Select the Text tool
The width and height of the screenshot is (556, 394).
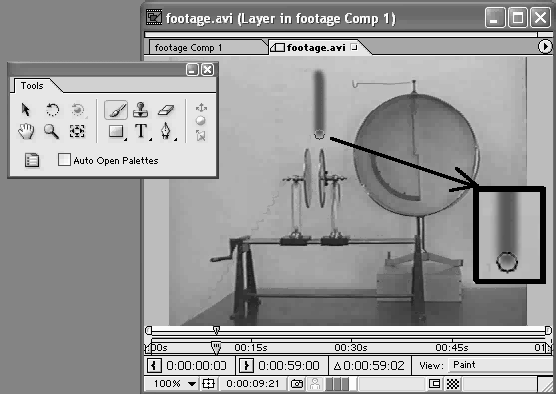click(x=141, y=131)
